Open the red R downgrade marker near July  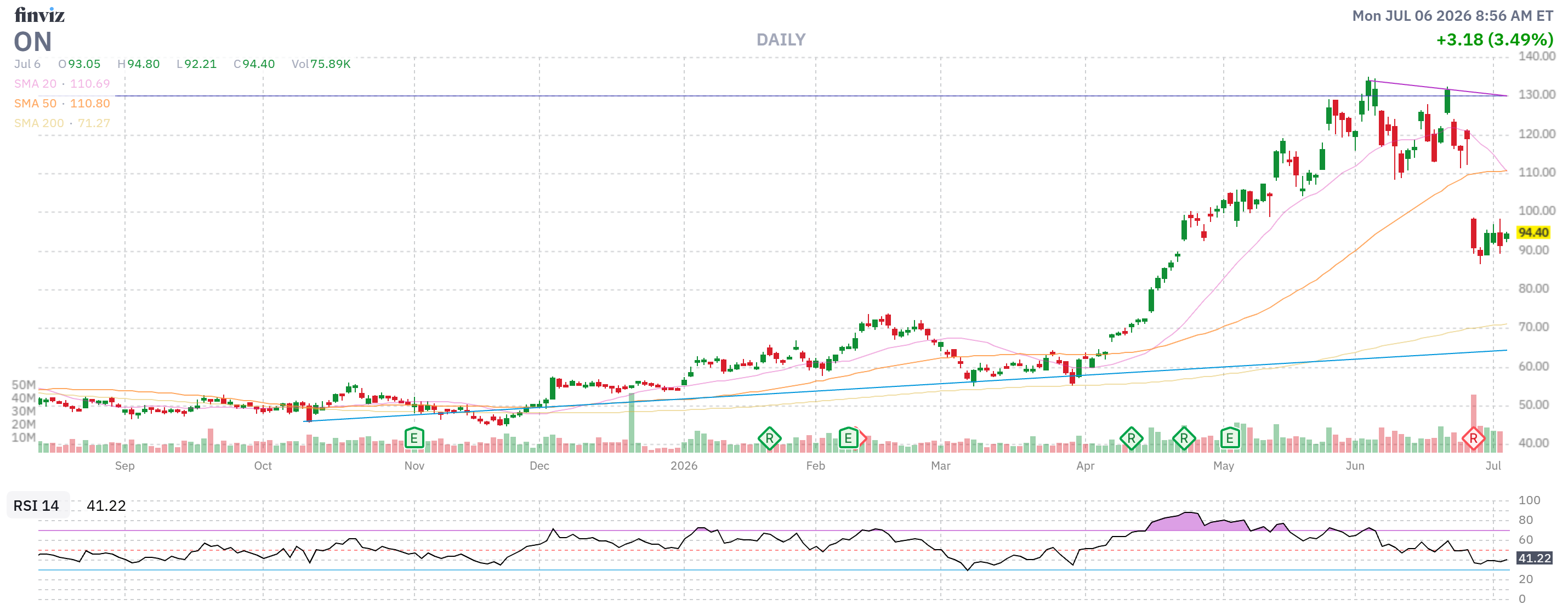(1473, 438)
